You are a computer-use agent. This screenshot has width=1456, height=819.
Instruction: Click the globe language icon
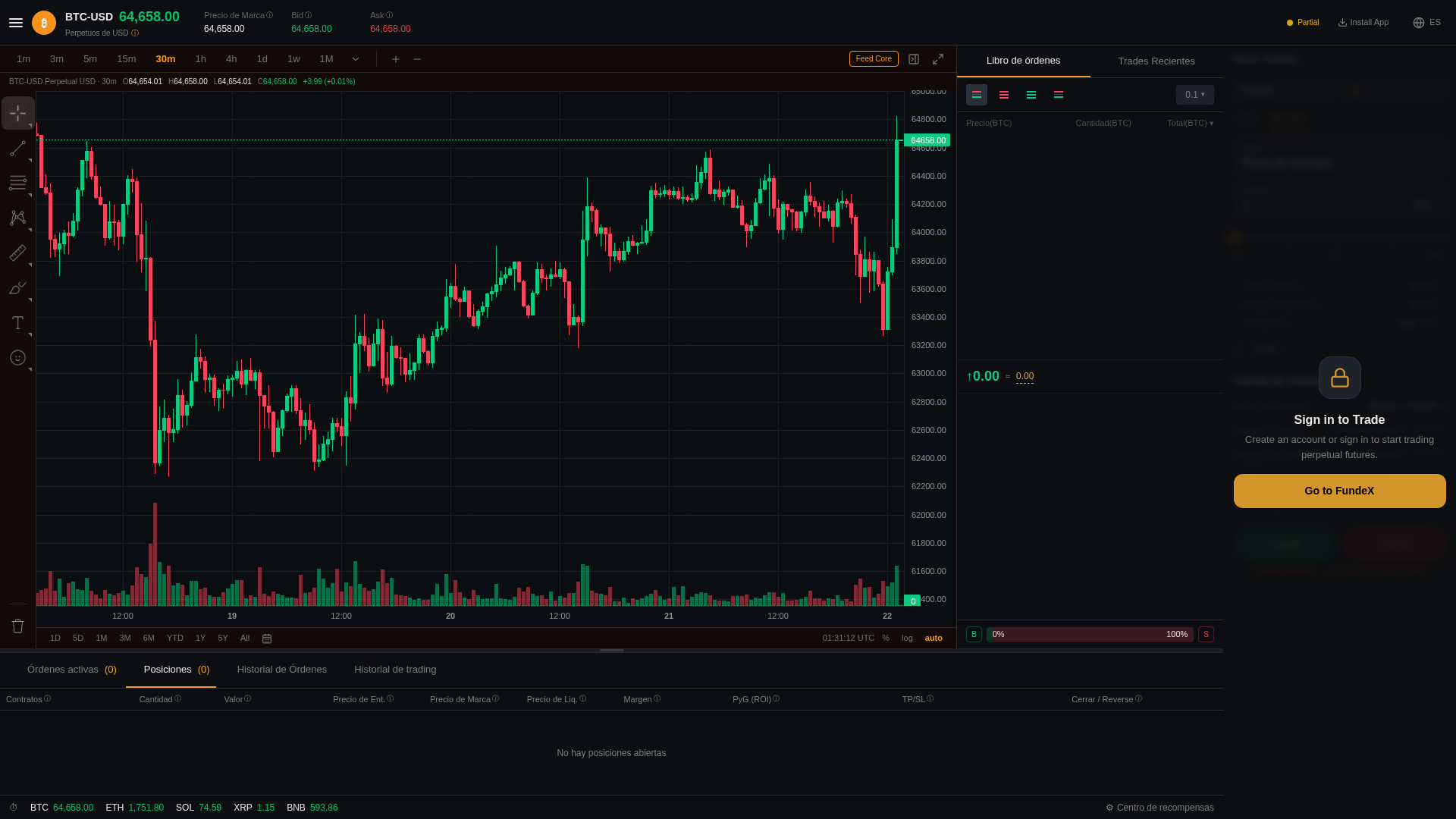pyautogui.click(x=1419, y=23)
